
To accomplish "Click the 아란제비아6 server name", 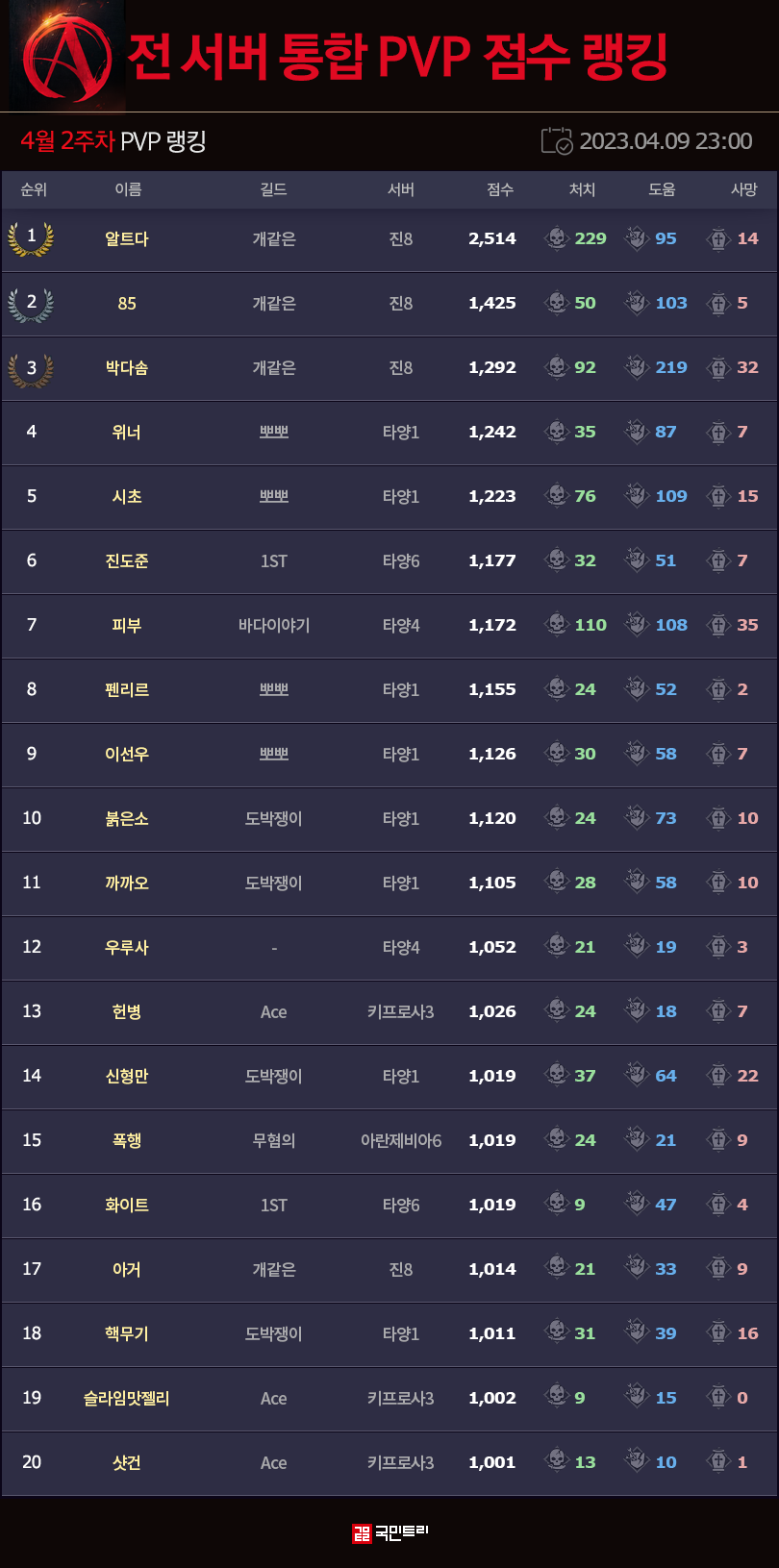I will [x=401, y=1140].
